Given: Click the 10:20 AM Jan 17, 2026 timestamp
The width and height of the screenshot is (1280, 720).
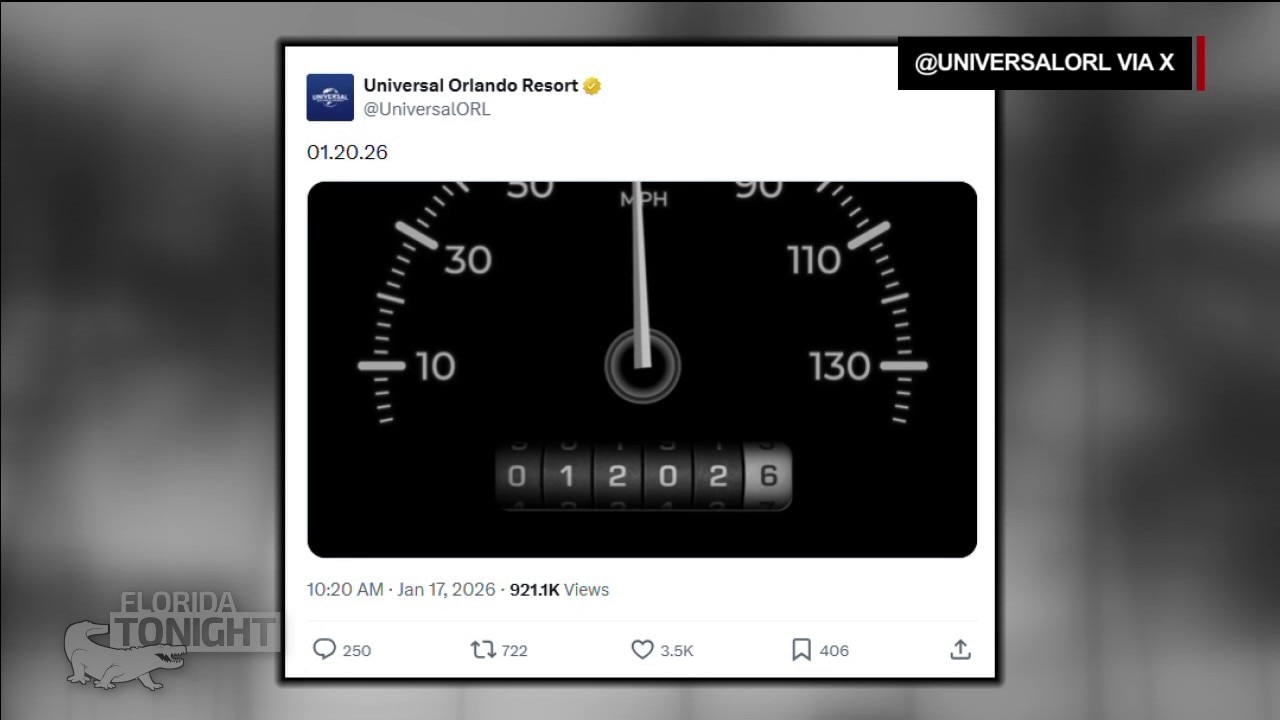Looking at the screenshot, I should coord(401,590).
